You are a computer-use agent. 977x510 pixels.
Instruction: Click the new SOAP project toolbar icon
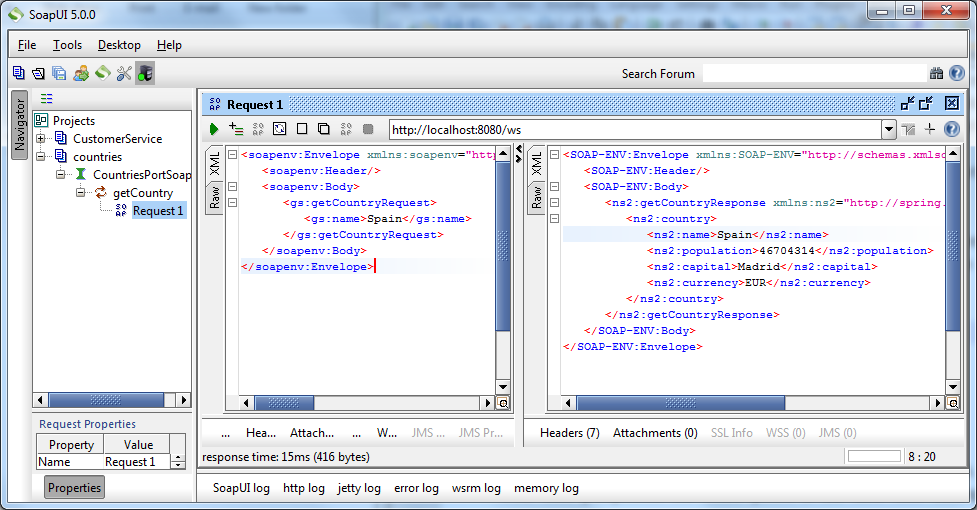tap(19, 73)
